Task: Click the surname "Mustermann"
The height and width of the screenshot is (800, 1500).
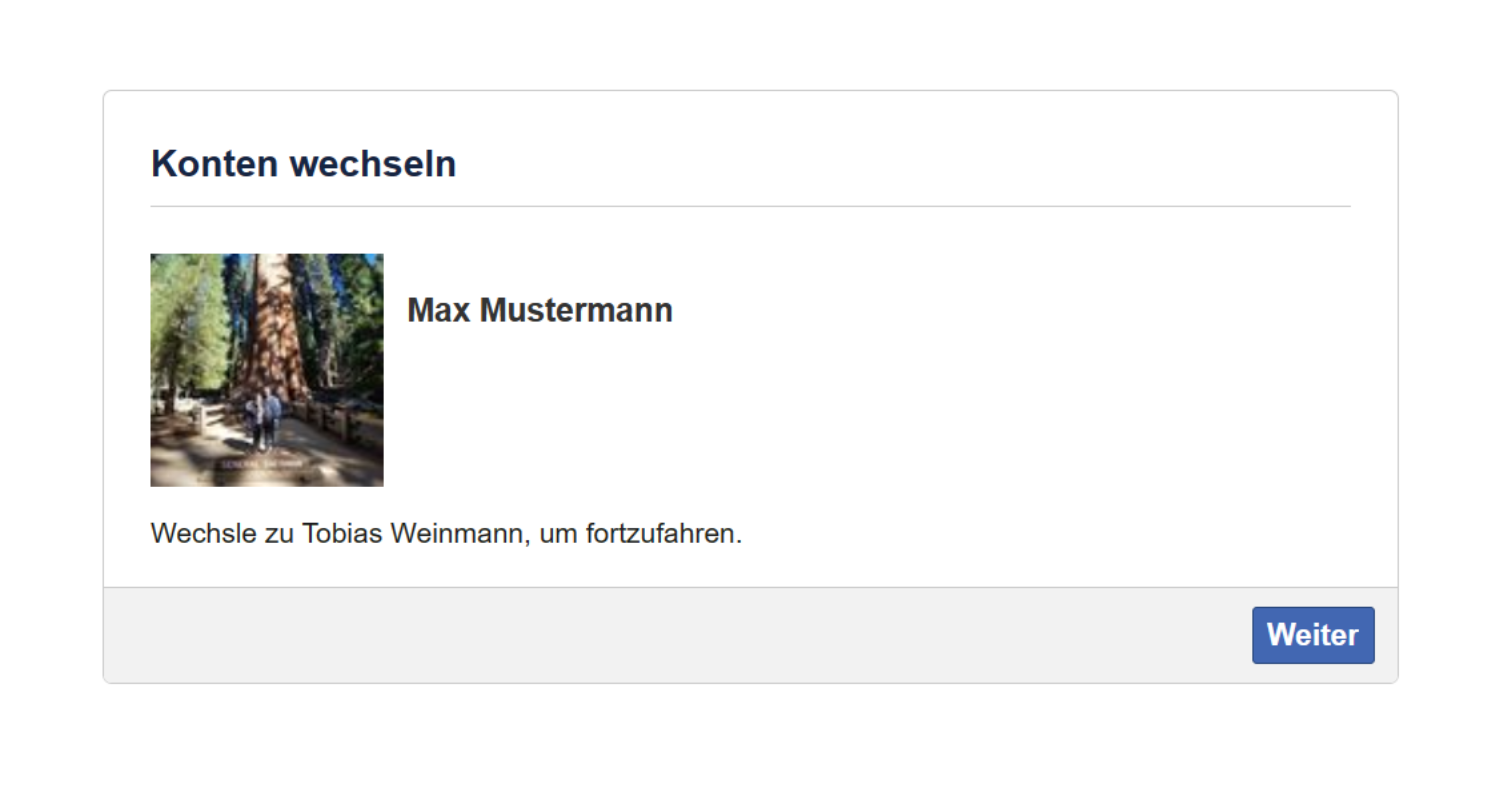Action: point(576,310)
